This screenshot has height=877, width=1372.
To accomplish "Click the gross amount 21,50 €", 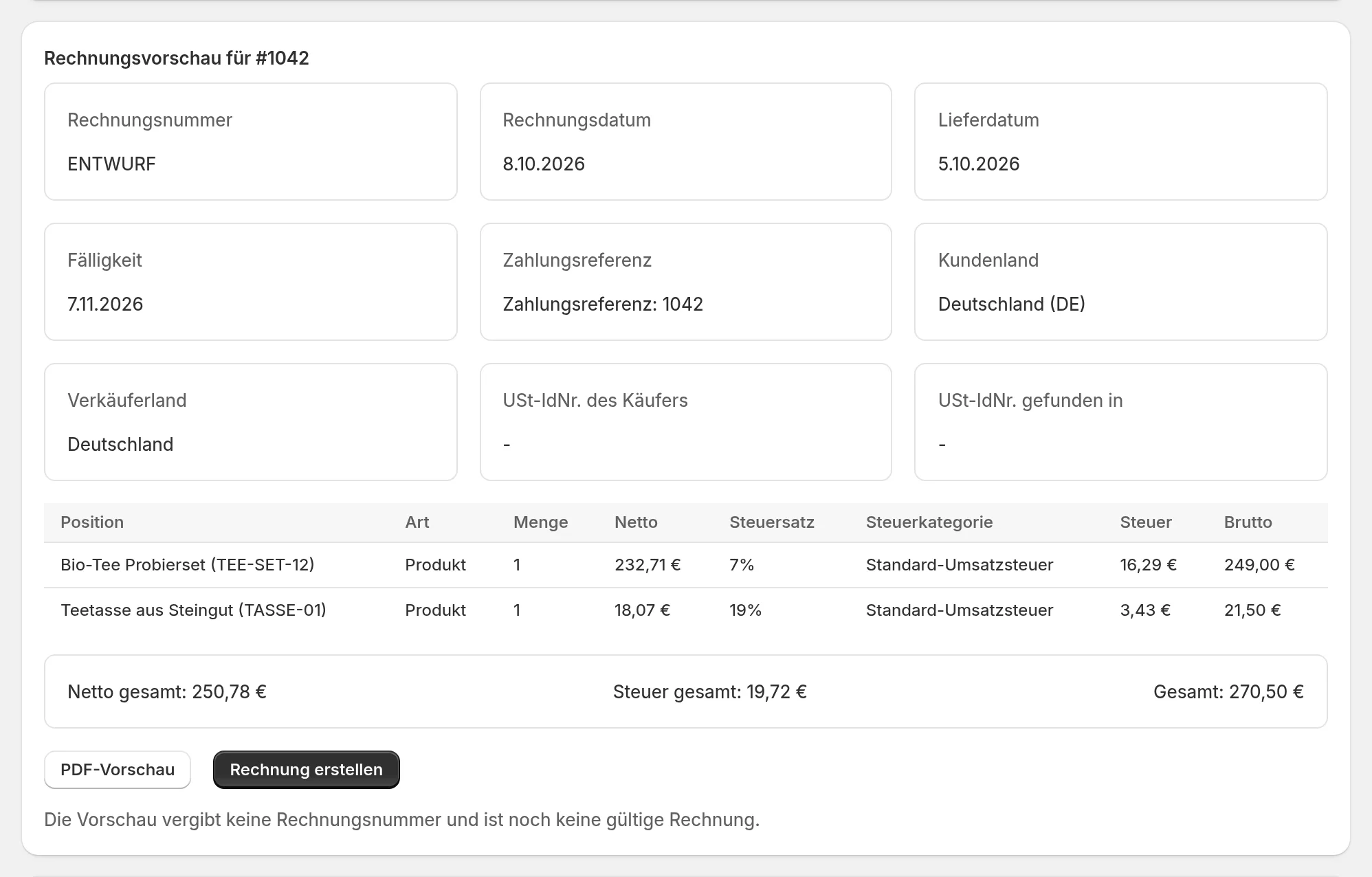I will 1252,610.
